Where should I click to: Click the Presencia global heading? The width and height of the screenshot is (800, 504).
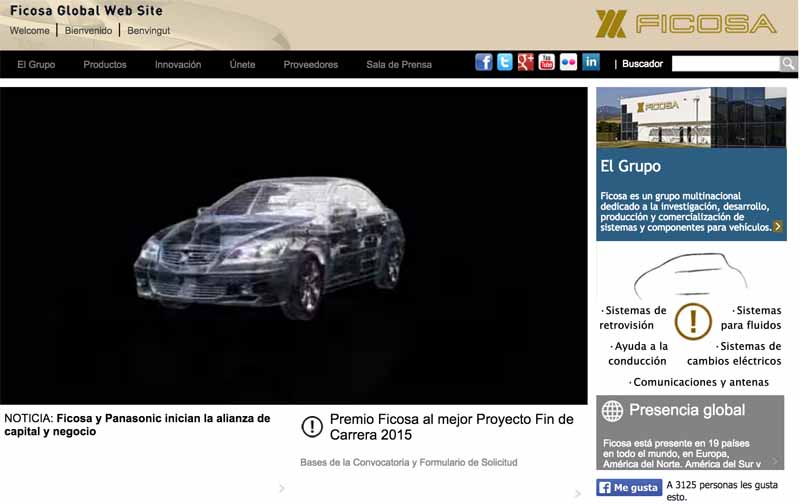tap(687, 410)
